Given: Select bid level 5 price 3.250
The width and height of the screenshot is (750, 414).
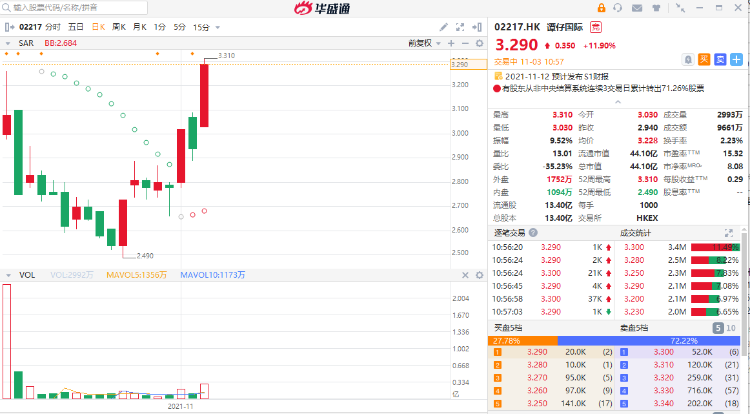Looking at the screenshot, I should pyautogui.click(x=537, y=403).
